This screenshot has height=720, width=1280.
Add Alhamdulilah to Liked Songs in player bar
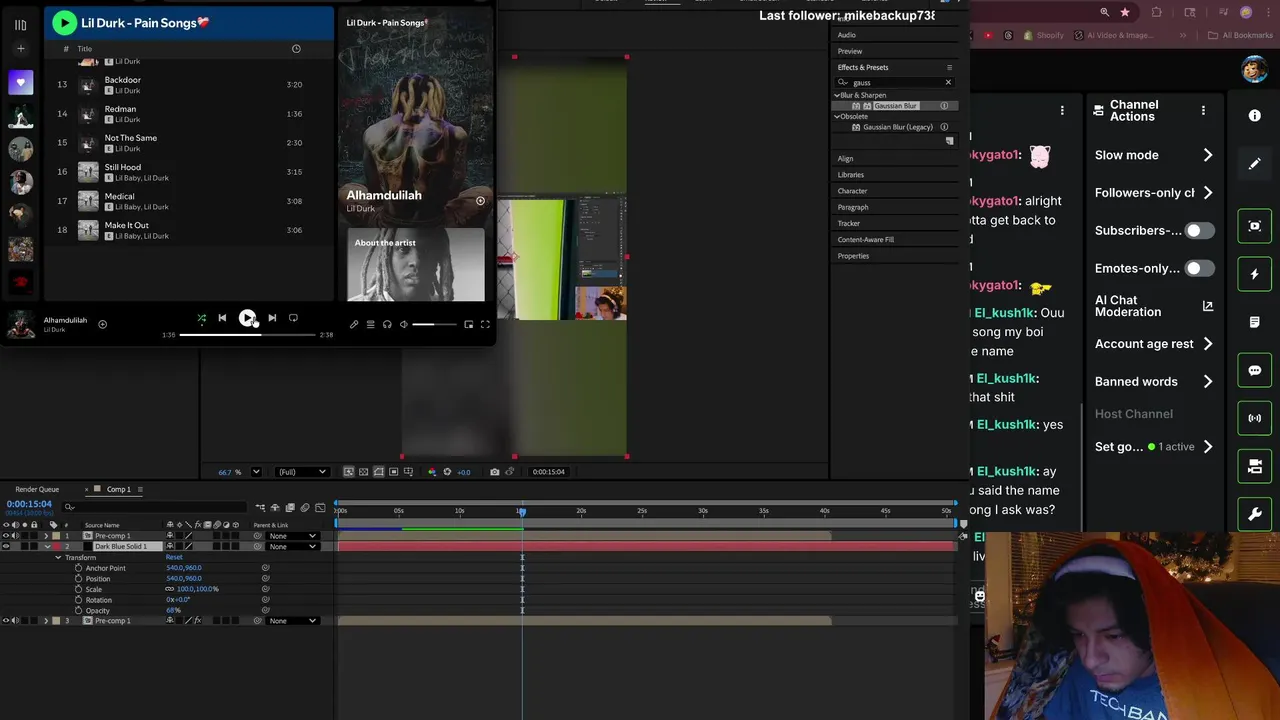[102, 324]
